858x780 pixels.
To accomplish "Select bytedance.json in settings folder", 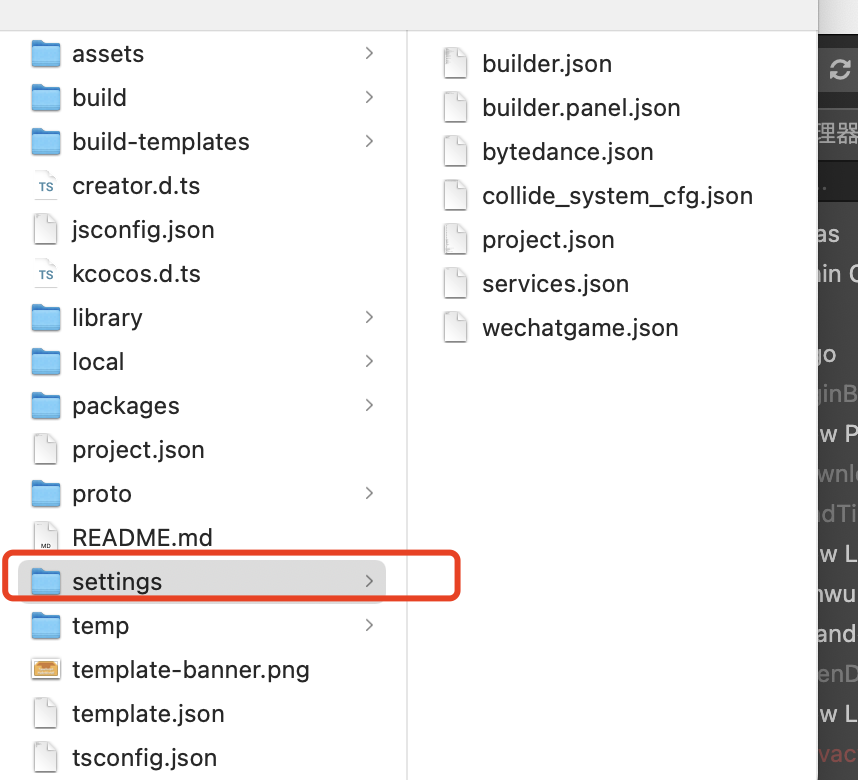I will pyautogui.click(x=567, y=152).
